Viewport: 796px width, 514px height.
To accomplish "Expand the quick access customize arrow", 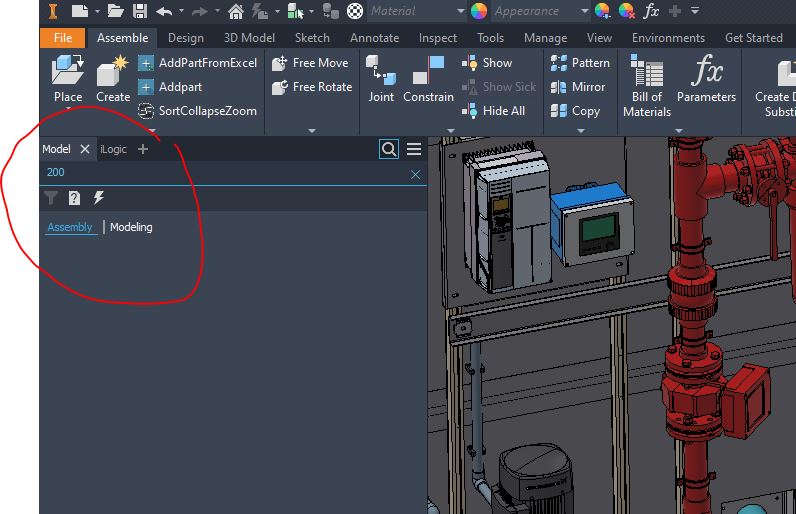I will 695,11.
